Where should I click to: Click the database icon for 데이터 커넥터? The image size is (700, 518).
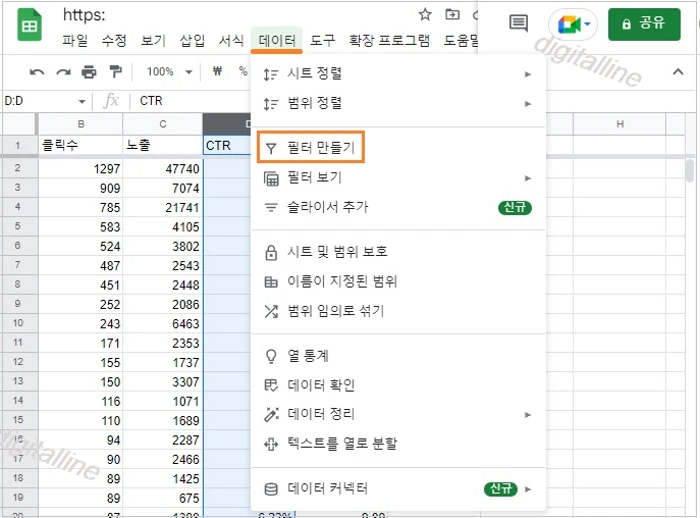(271, 489)
